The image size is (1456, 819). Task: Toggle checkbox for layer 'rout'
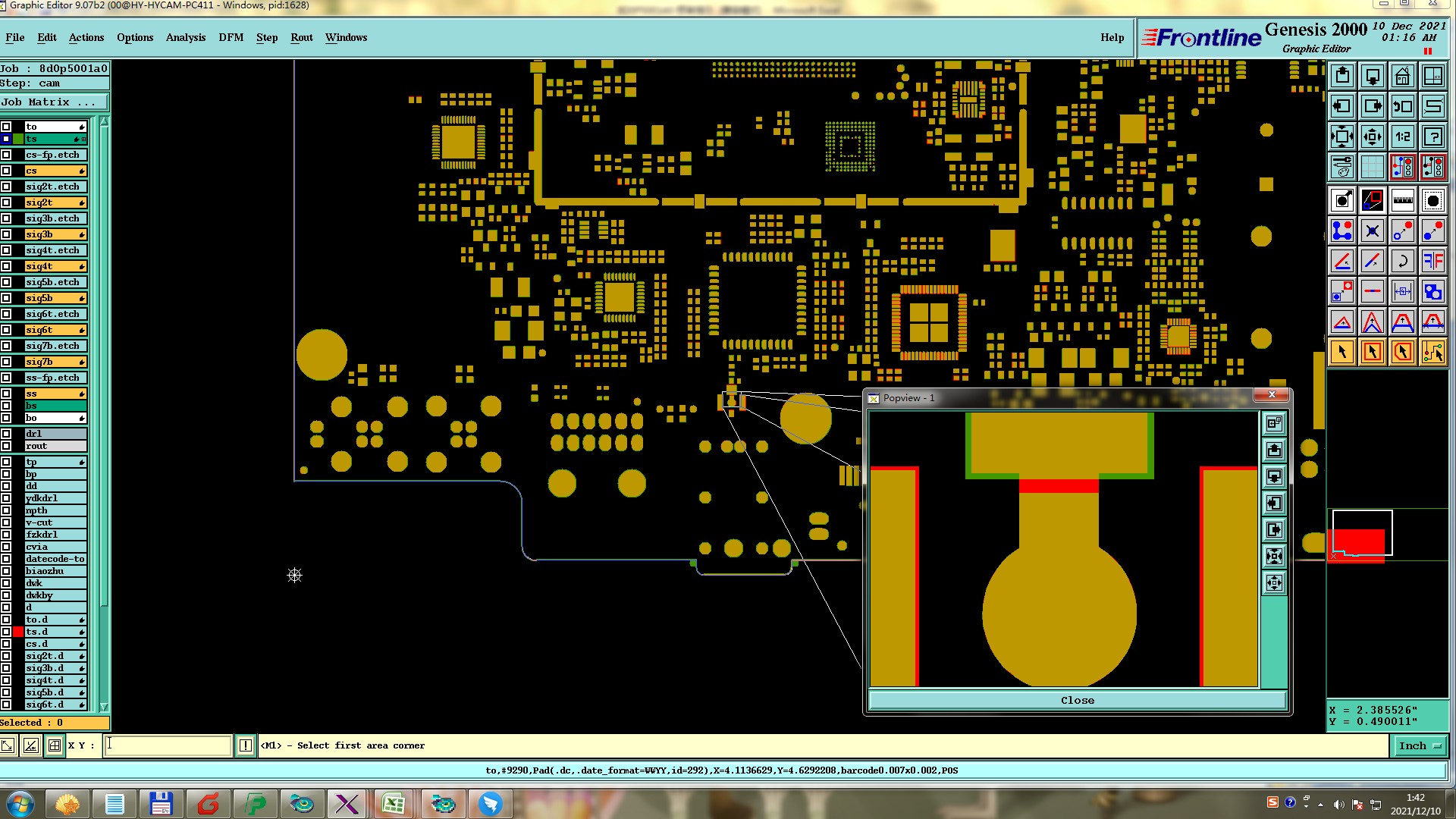coord(6,446)
